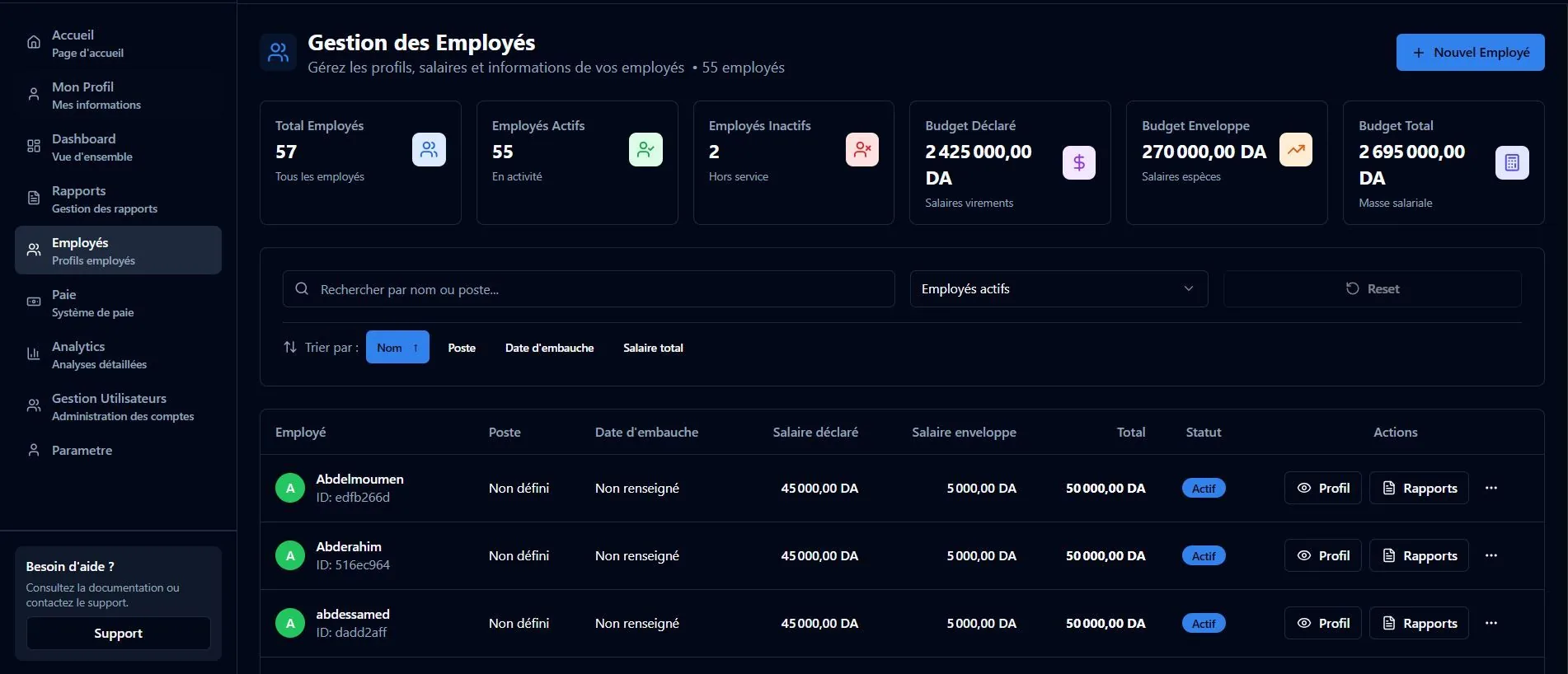Screen dimensions: 1568x674
Task: Click the Salaire déclaré column header
Action: [x=815, y=433]
